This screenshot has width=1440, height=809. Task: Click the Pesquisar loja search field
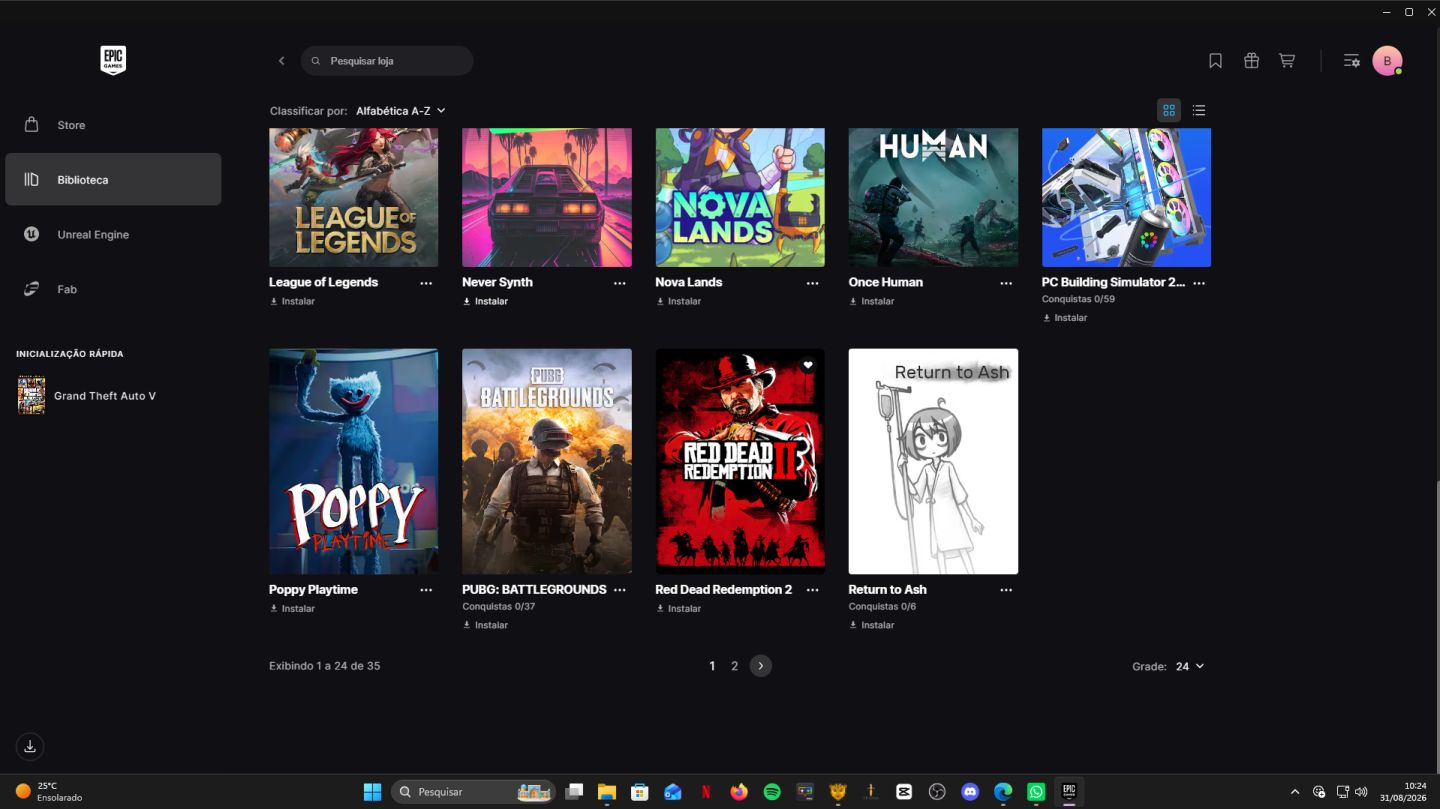pos(387,61)
